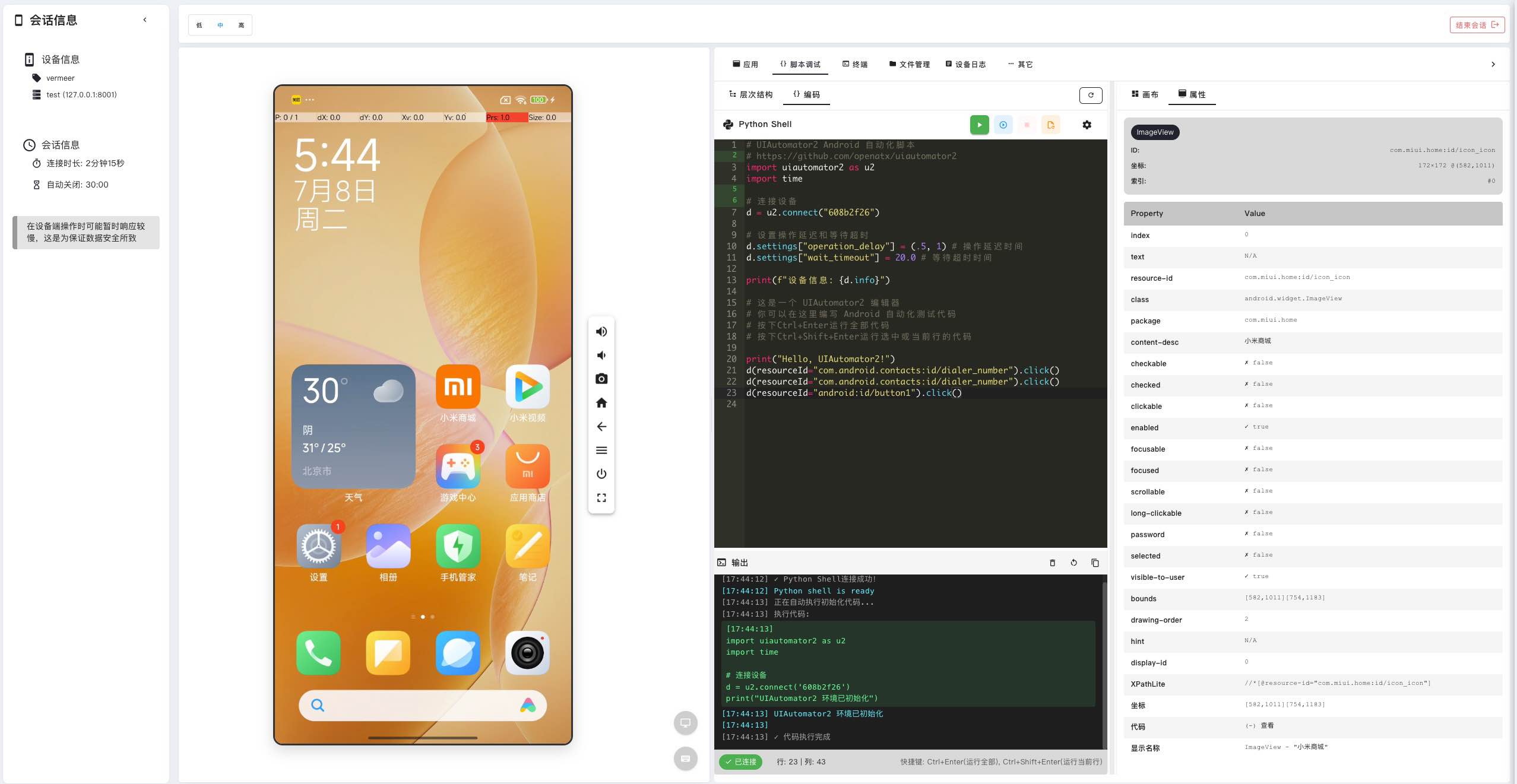
Task: Switch to 画布 tab
Action: click(x=1145, y=94)
